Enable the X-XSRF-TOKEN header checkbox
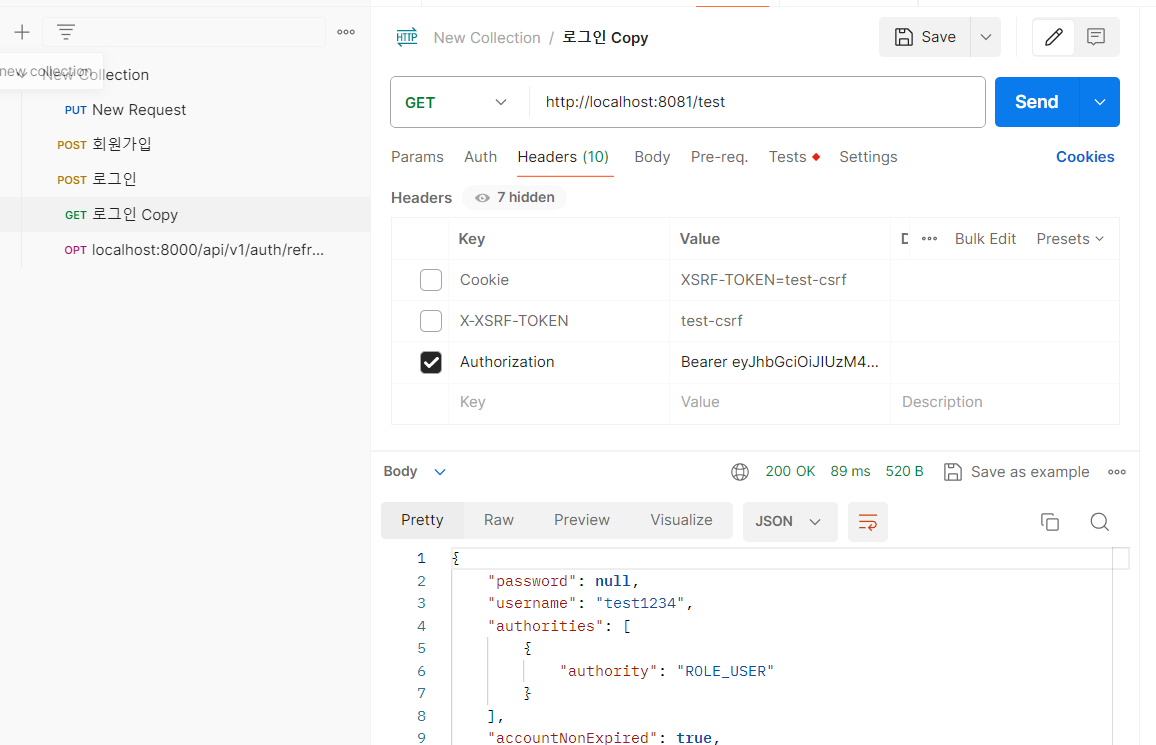Image resolution: width=1156 pixels, height=745 pixels. 431,321
